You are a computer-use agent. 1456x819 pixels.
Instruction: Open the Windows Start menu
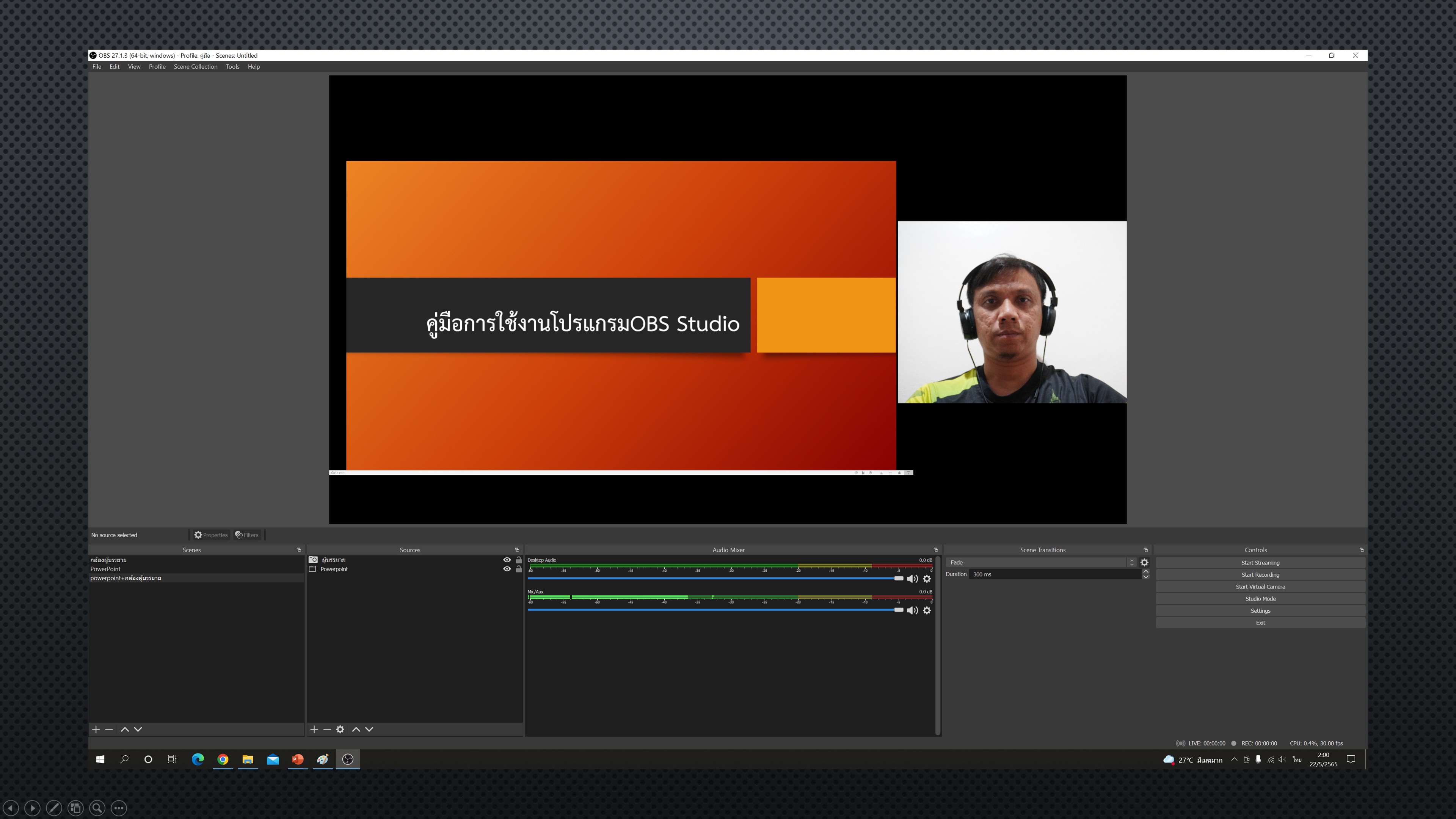pos(100,759)
